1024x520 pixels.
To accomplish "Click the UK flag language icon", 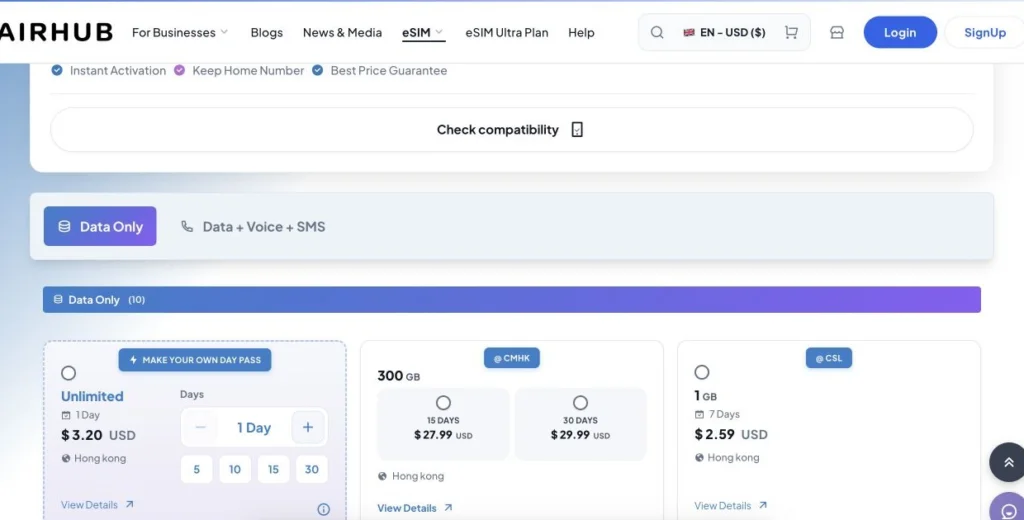I will pos(689,32).
